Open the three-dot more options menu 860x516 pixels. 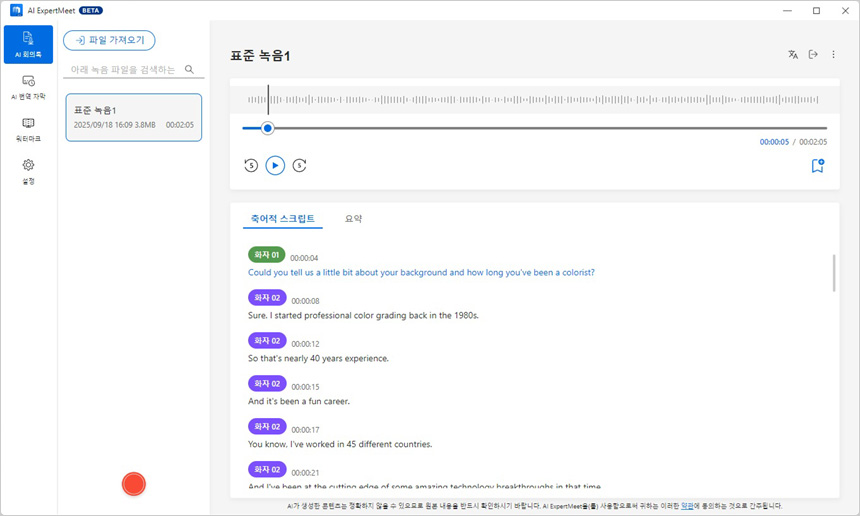pyautogui.click(x=833, y=55)
